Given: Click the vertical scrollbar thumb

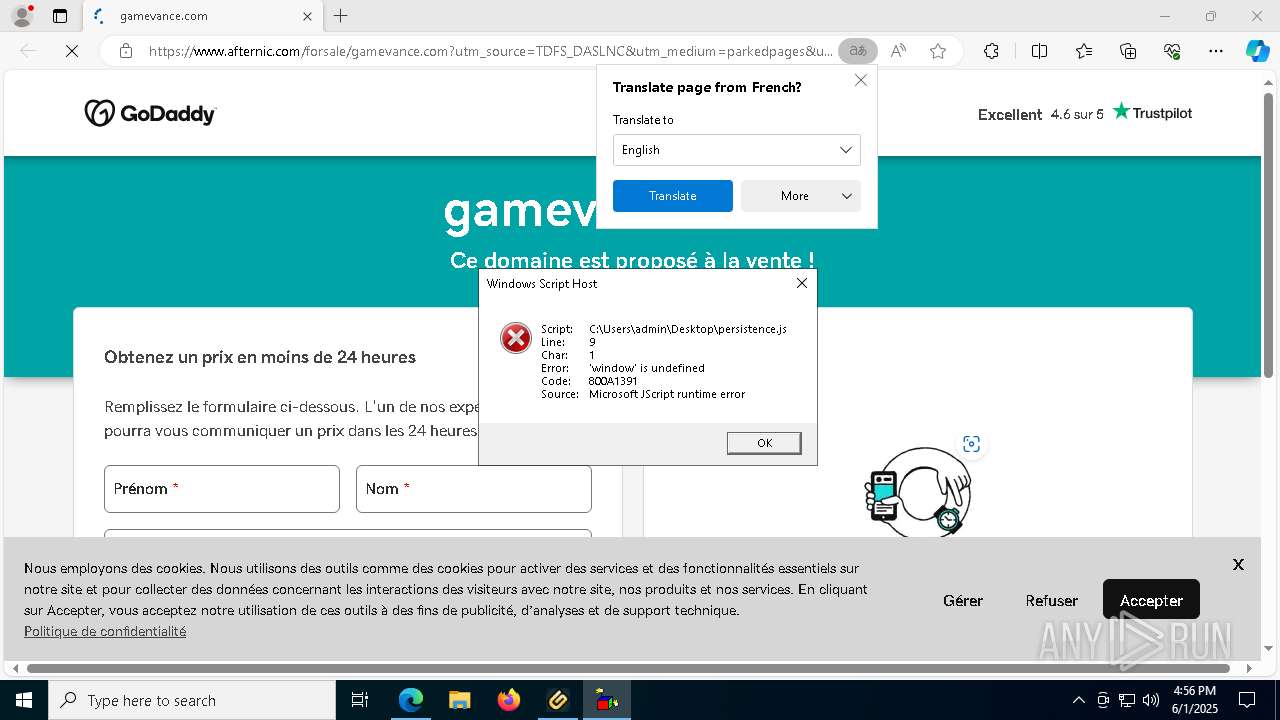Looking at the screenshot, I should pyautogui.click(x=1269, y=233).
